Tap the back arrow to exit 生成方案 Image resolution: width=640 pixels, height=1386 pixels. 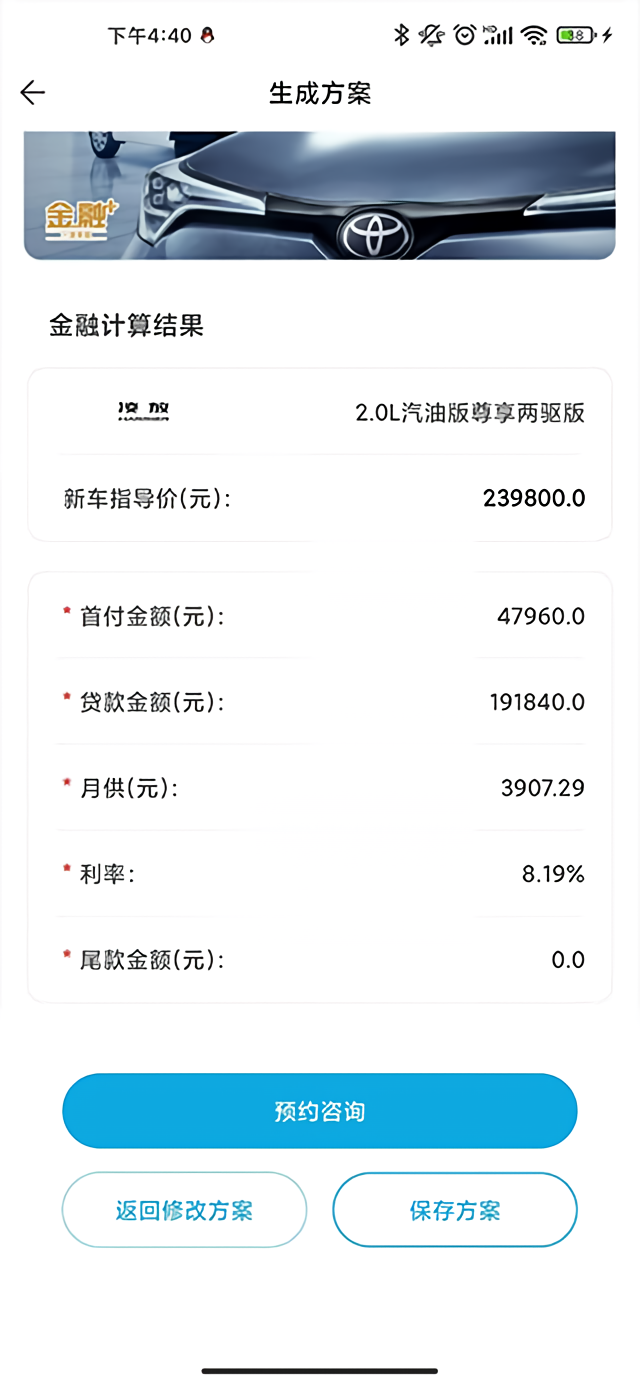[x=33, y=92]
